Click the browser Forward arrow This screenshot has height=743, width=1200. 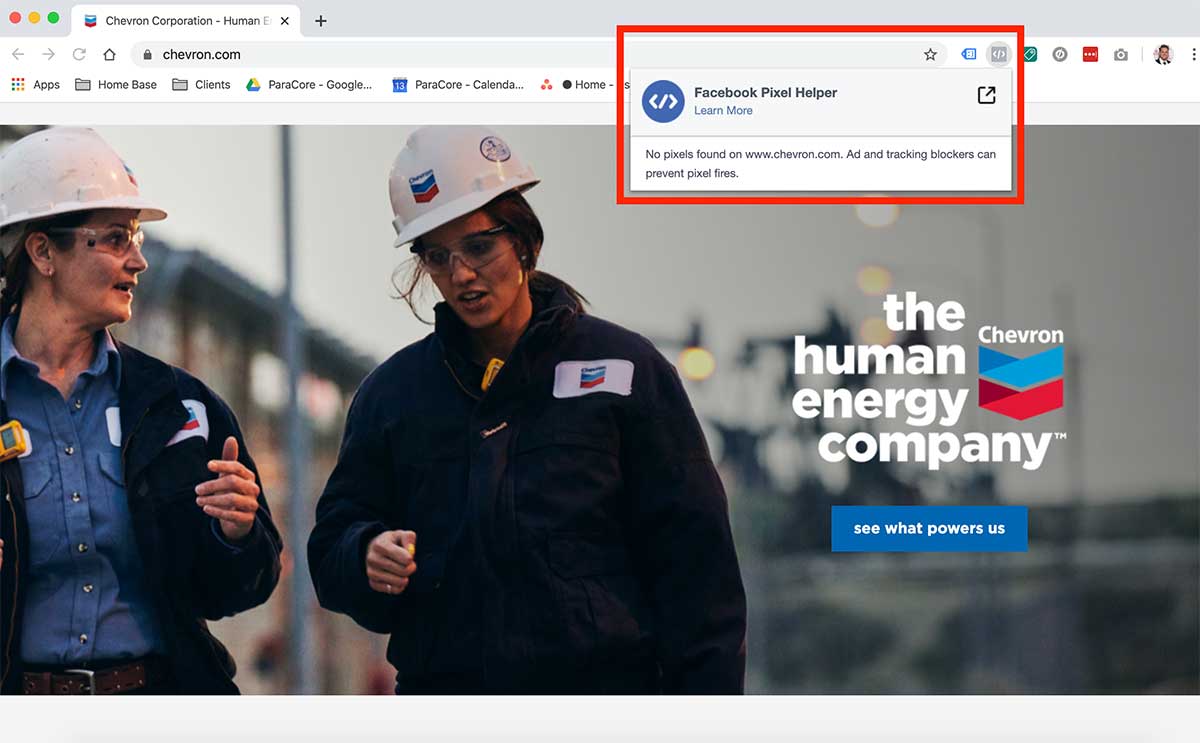click(x=48, y=54)
